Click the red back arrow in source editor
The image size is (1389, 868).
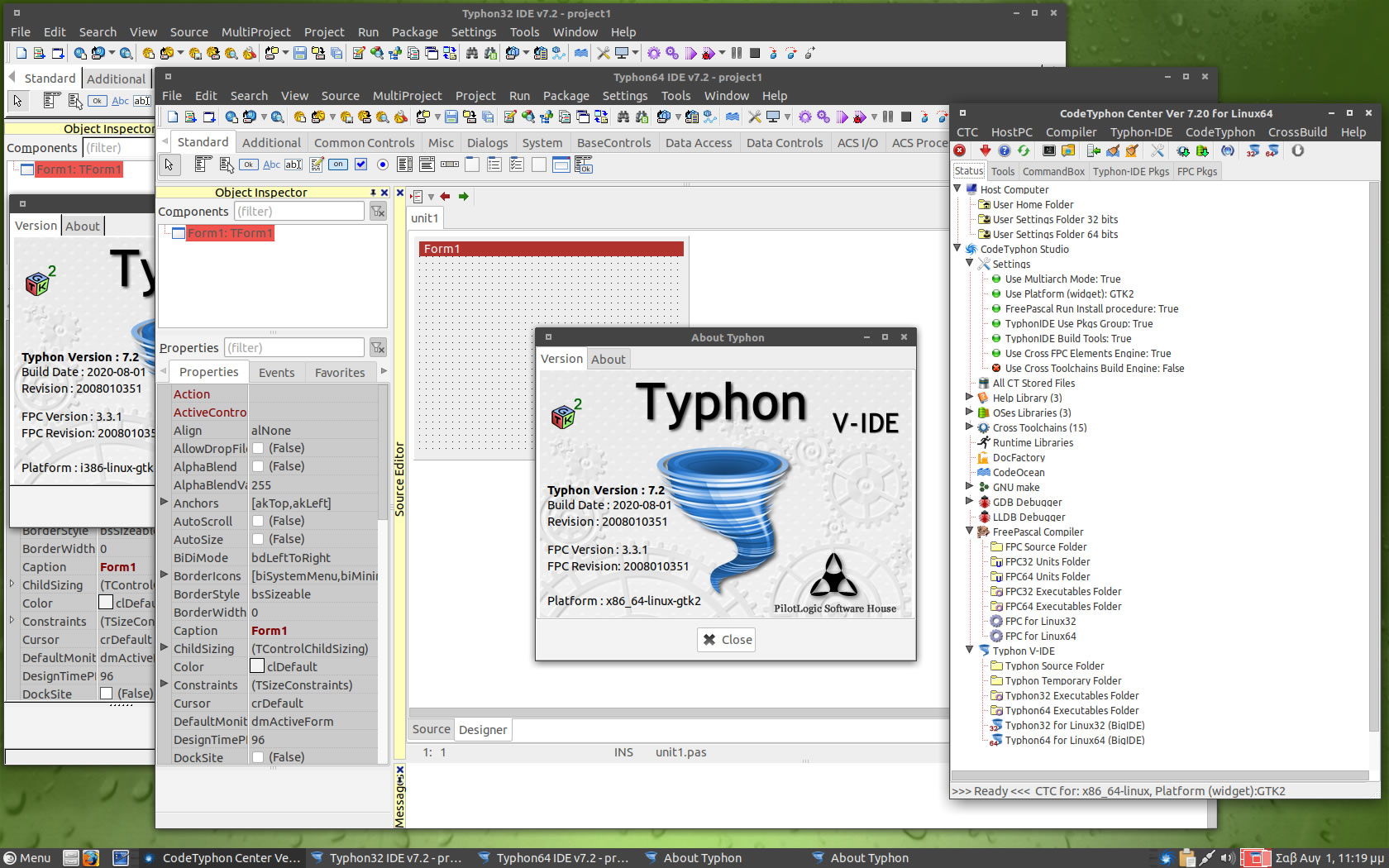tap(445, 196)
